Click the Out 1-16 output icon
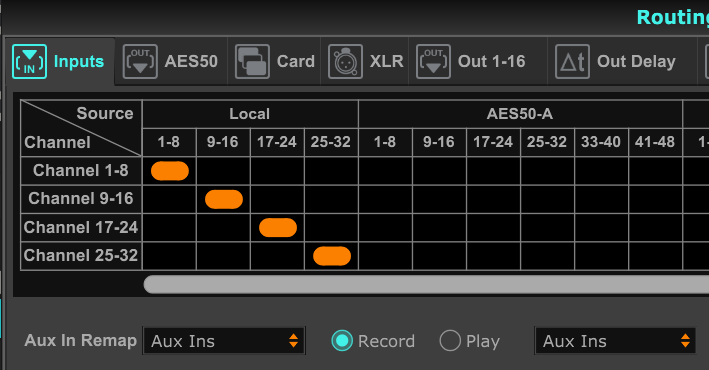This screenshot has height=370, width=709. [x=433, y=62]
